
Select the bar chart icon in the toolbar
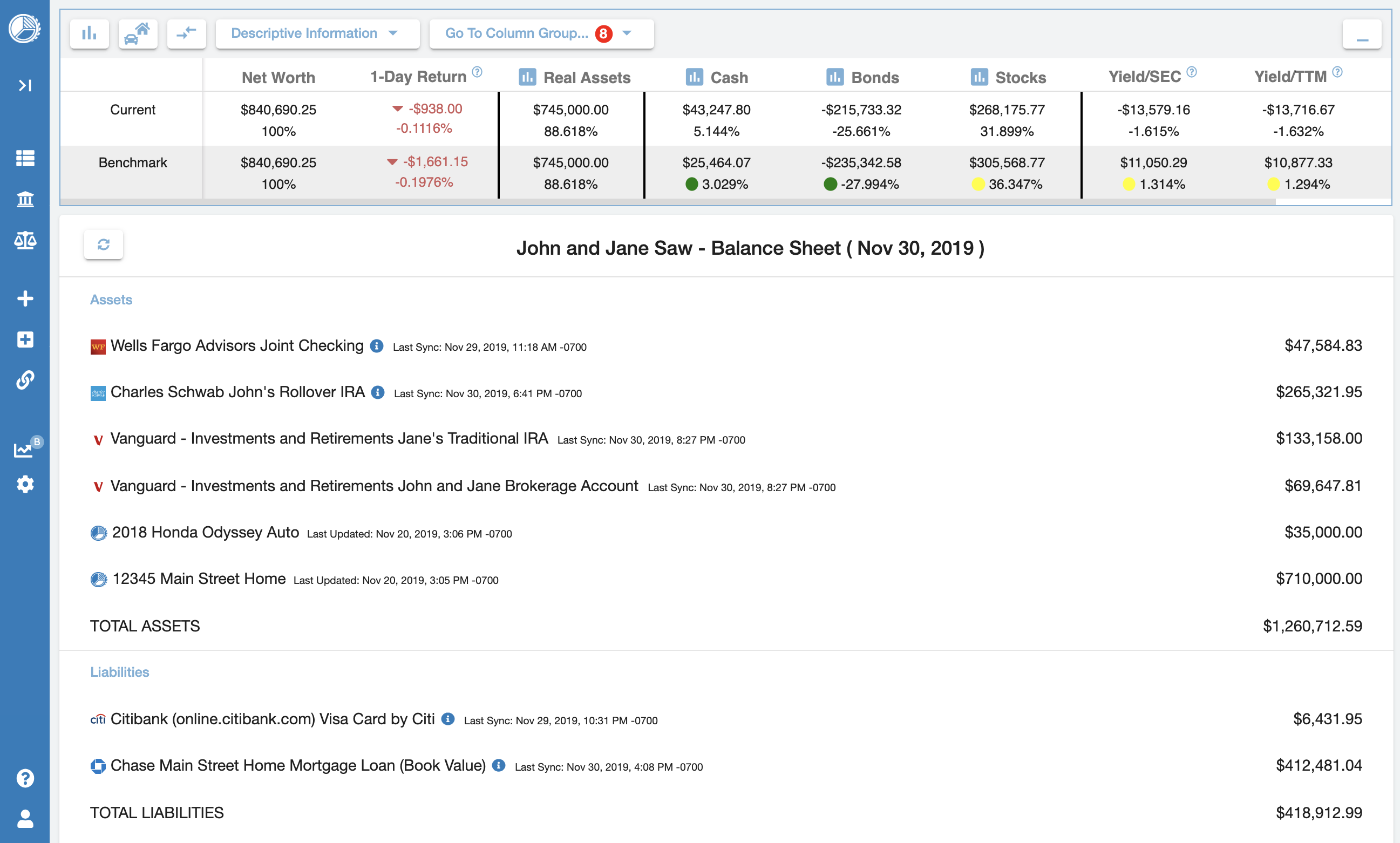pyautogui.click(x=89, y=33)
